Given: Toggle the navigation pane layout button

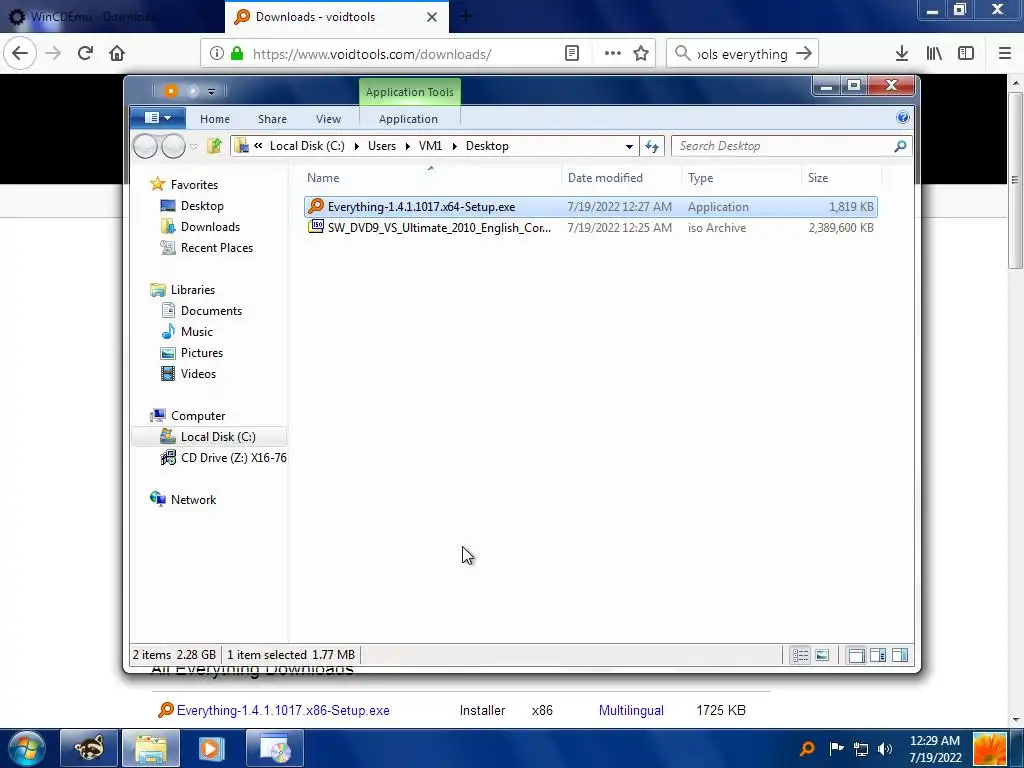Looking at the screenshot, I should tap(856, 655).
